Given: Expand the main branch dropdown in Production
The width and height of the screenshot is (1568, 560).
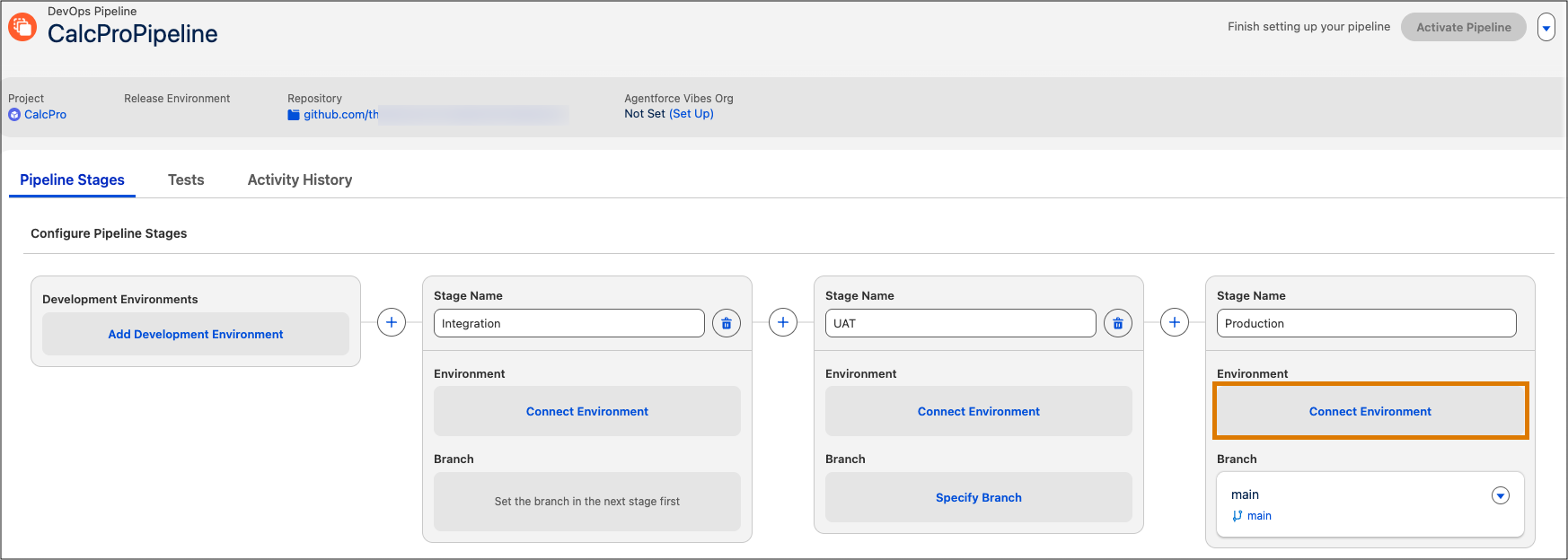Looking at the screenshot, I should click(1501, 495).
